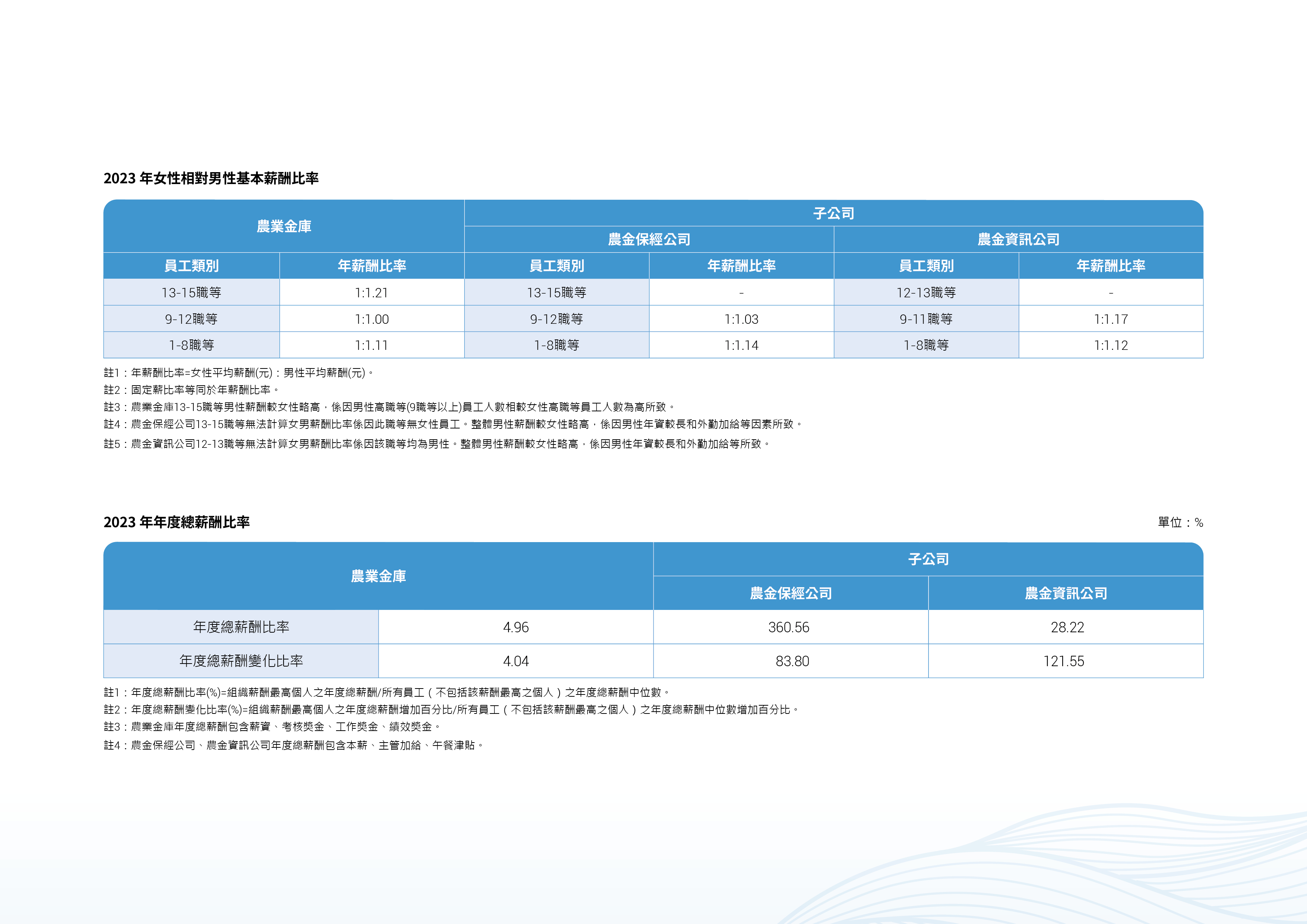This screenshot has height=924, width=1307.
Task: Select the '年度總薪酬變化比率' row label
Action: coord(241,661)
